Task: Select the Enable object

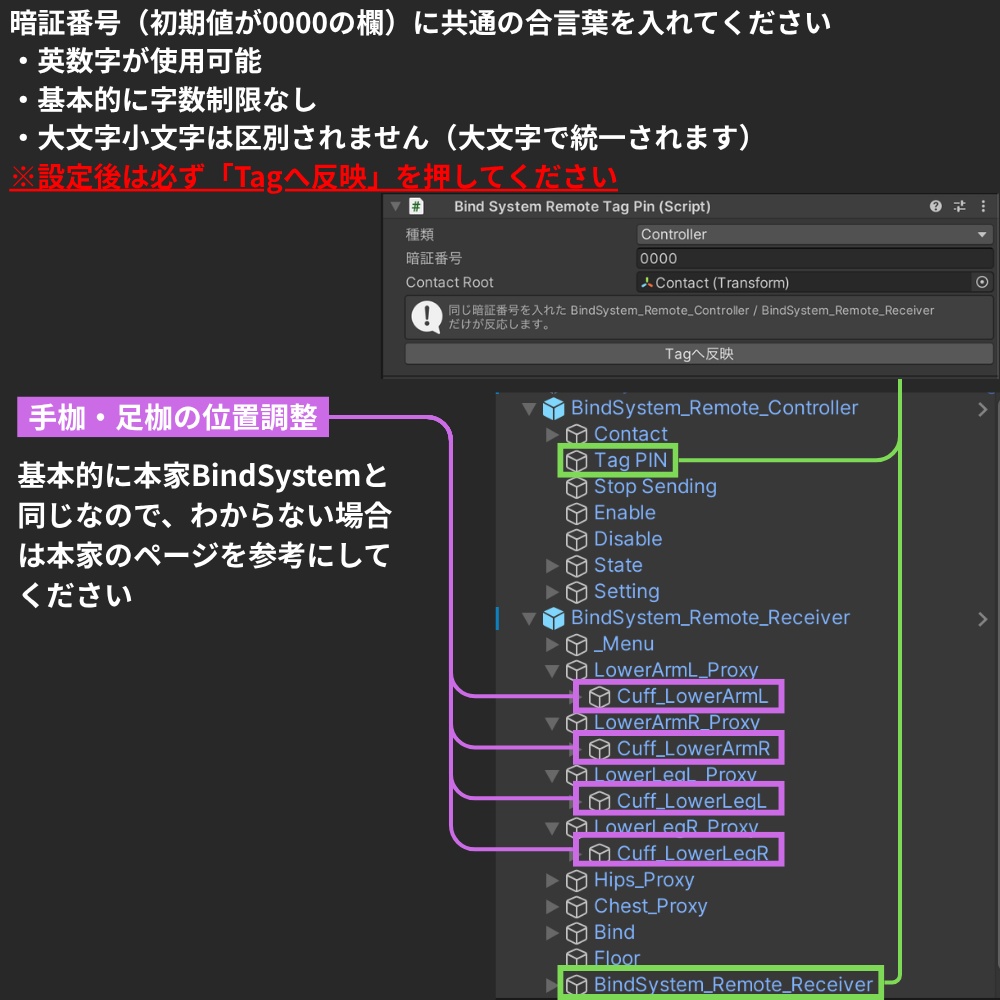Action: click(624, 513)
